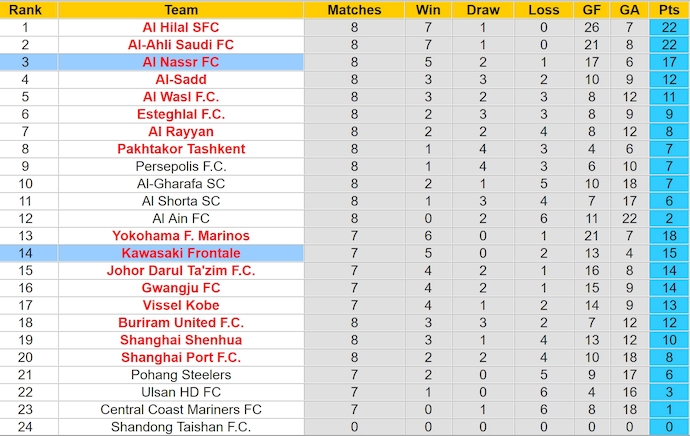Open Al-Ahli Saudi FC team page
Image resolution: width=690 pixels, height=436 pixels.
180,44
